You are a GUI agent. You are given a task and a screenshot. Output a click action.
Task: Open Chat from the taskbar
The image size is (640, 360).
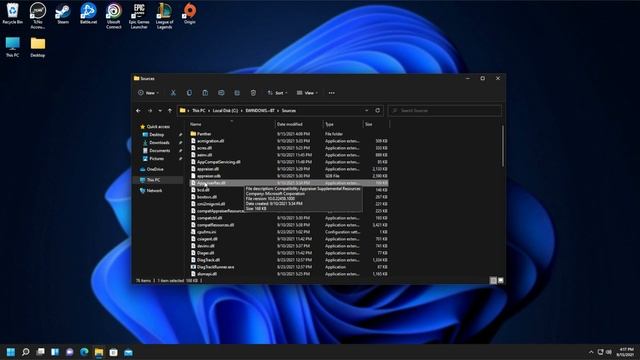[70, 352]
